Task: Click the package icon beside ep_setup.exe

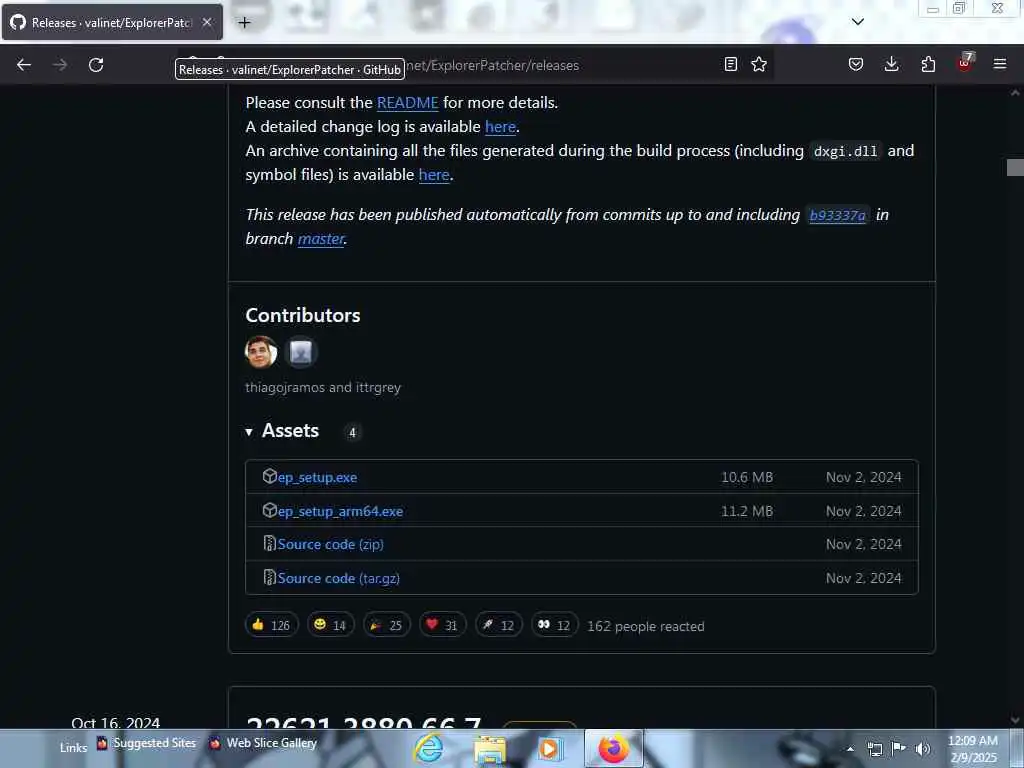Action: [x=270, y=476]
